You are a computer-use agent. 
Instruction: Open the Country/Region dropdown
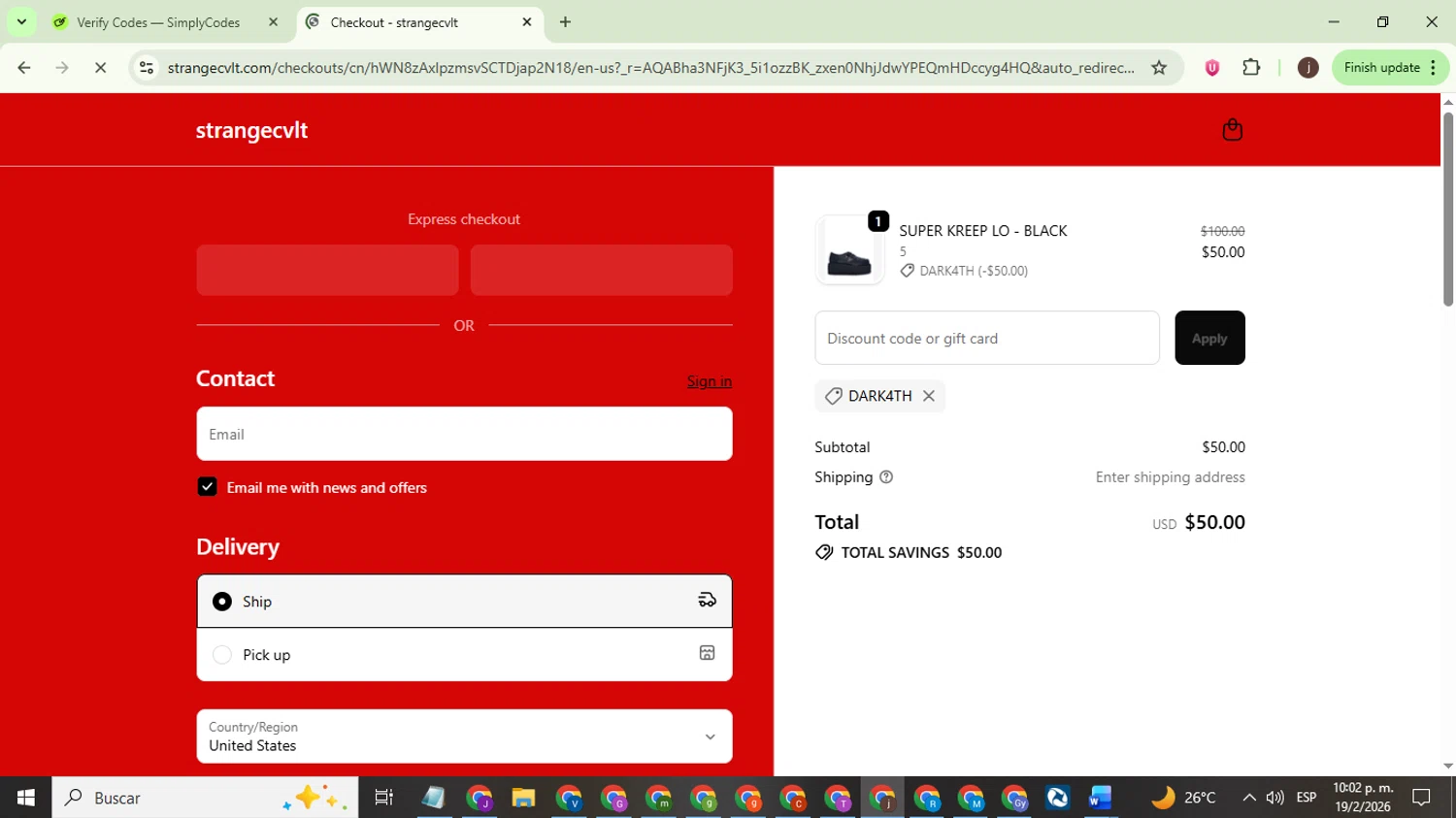click(464, 736)
